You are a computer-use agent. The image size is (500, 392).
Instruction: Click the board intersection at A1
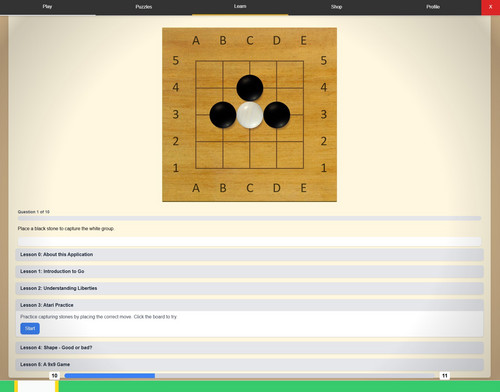click(x=196, y=168)
